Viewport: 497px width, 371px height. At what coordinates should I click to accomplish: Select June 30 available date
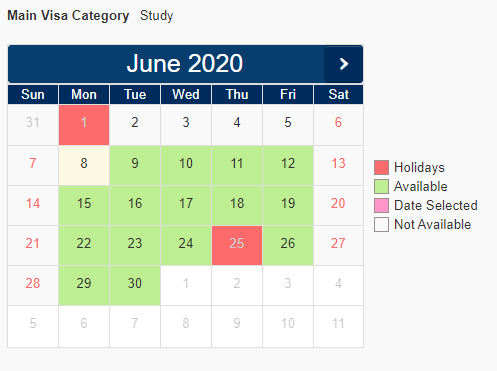pyautogui.click(x=135, y=285)
